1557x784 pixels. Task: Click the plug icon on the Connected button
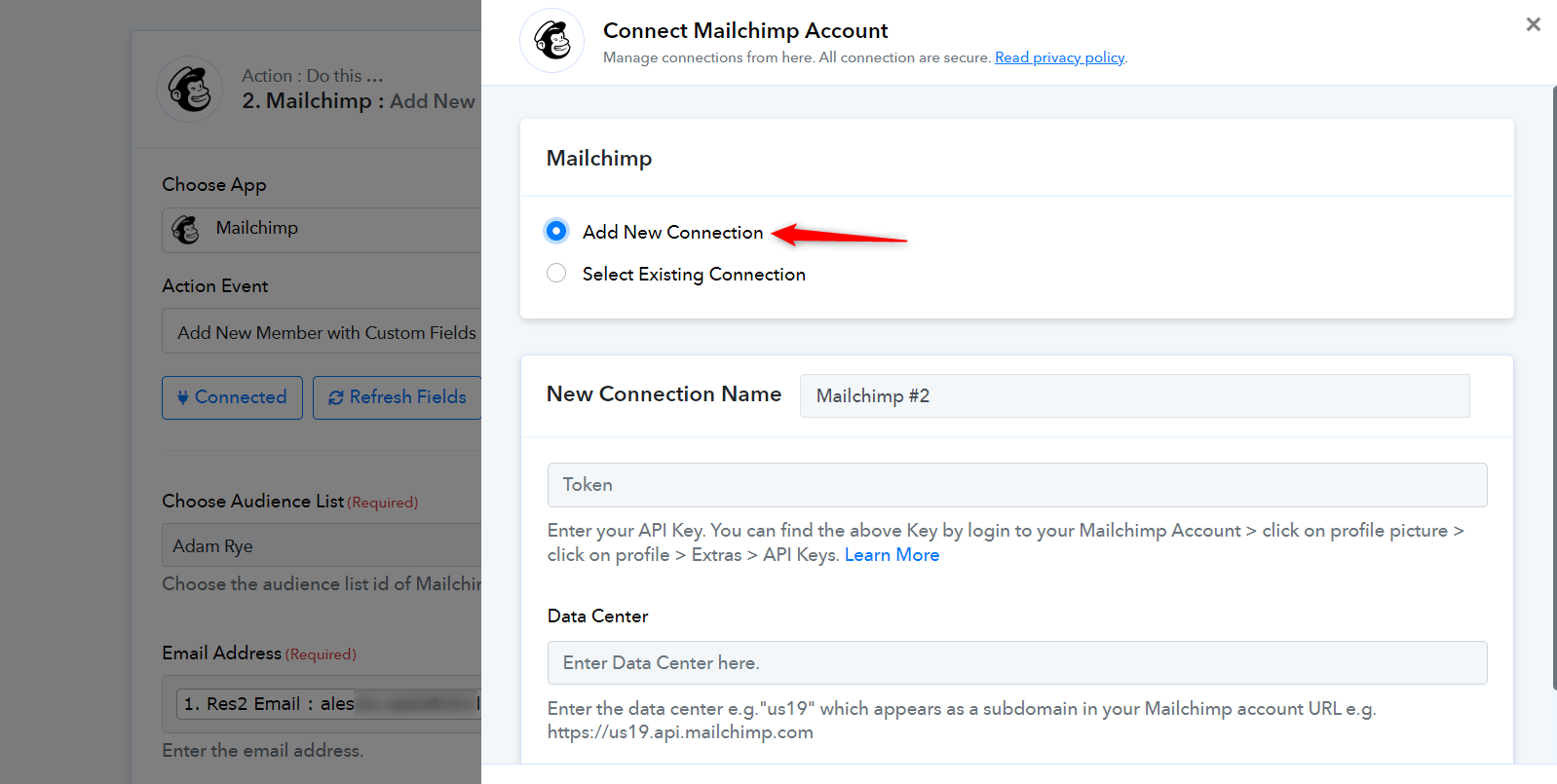point(182,397)
